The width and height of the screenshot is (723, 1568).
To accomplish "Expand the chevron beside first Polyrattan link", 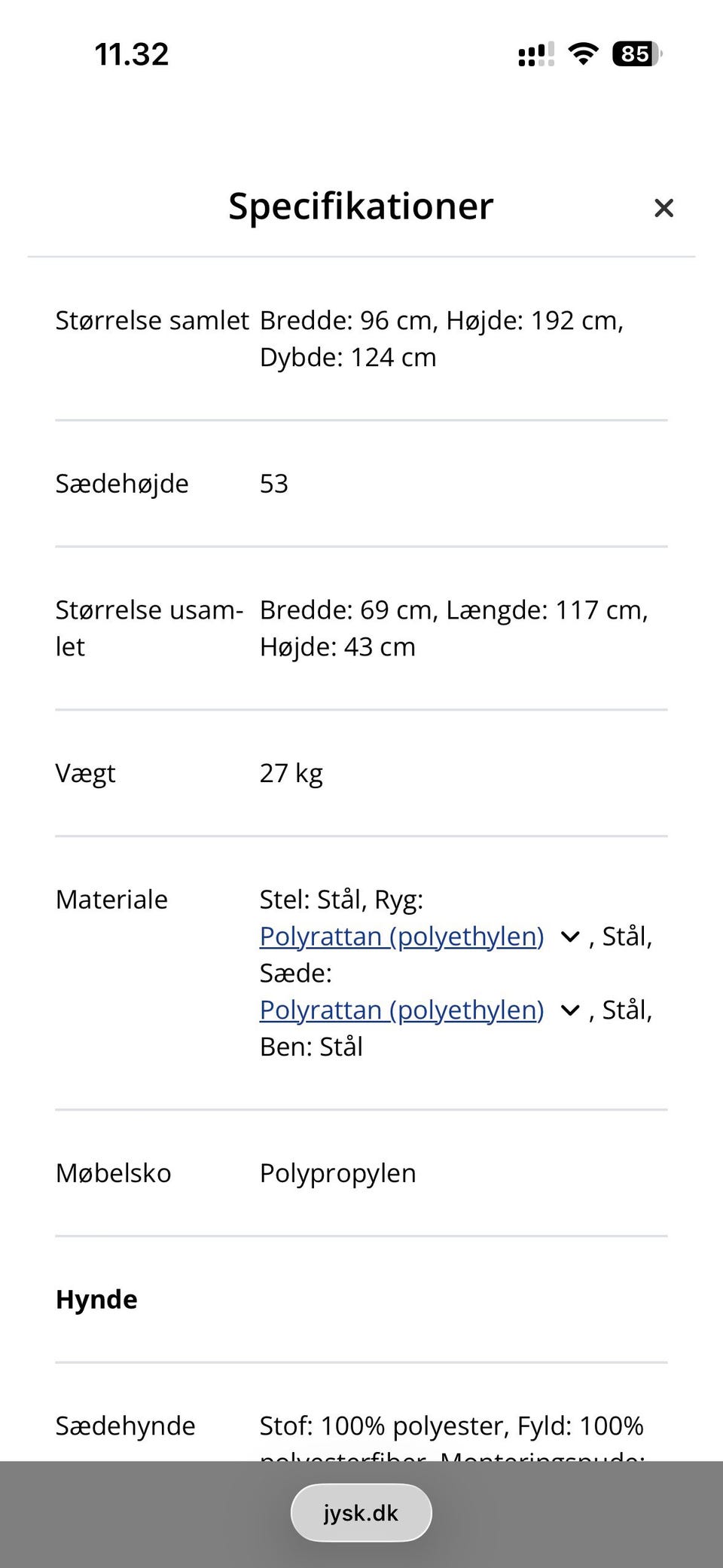I will point(570,937).
